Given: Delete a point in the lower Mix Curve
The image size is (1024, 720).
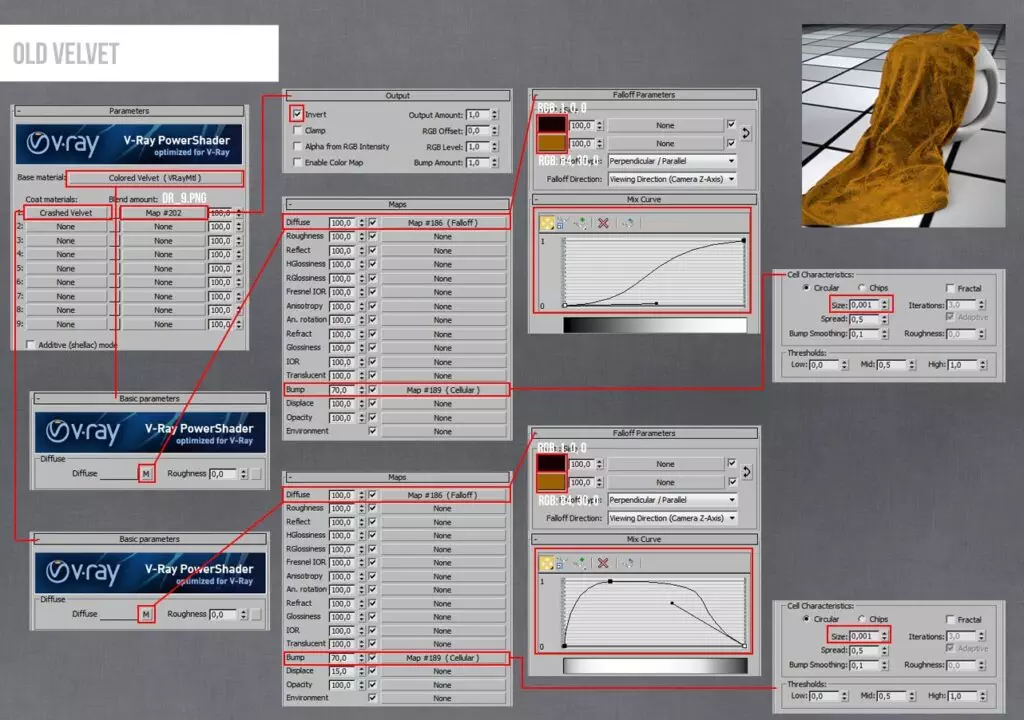Looking at the screenshot, I should click(603, 562).
